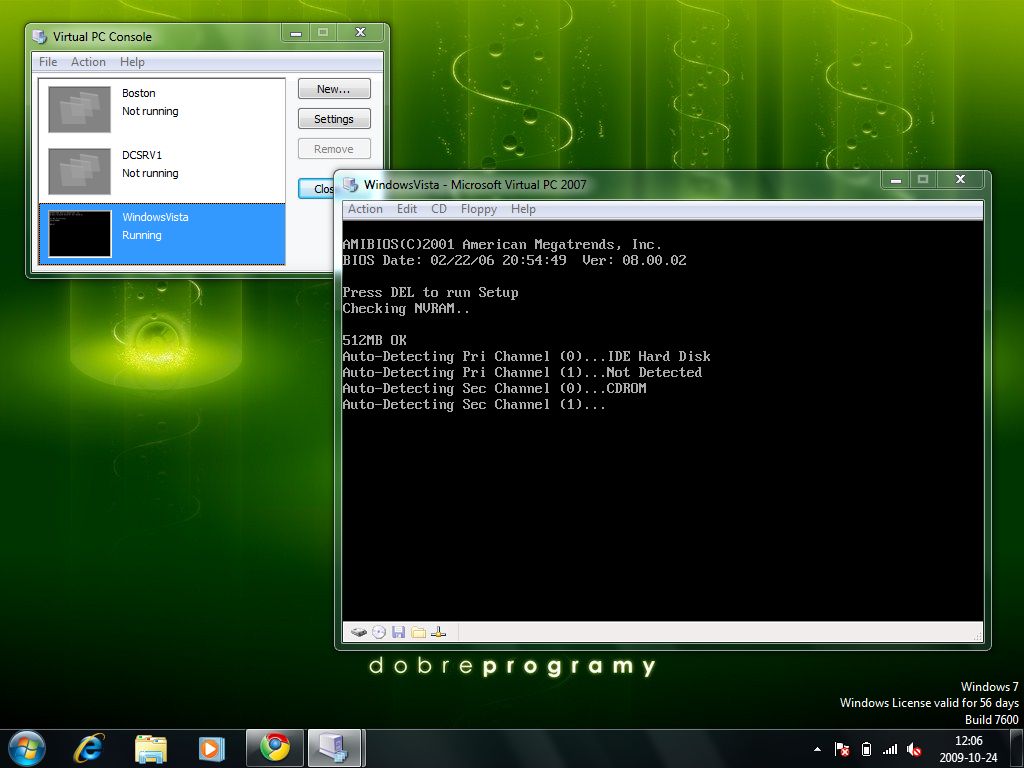Screen dimensions: 1024x768
Task: Click the Pri Channel (0) IDE Hard Disk line
Action: (x=526, y=357)
